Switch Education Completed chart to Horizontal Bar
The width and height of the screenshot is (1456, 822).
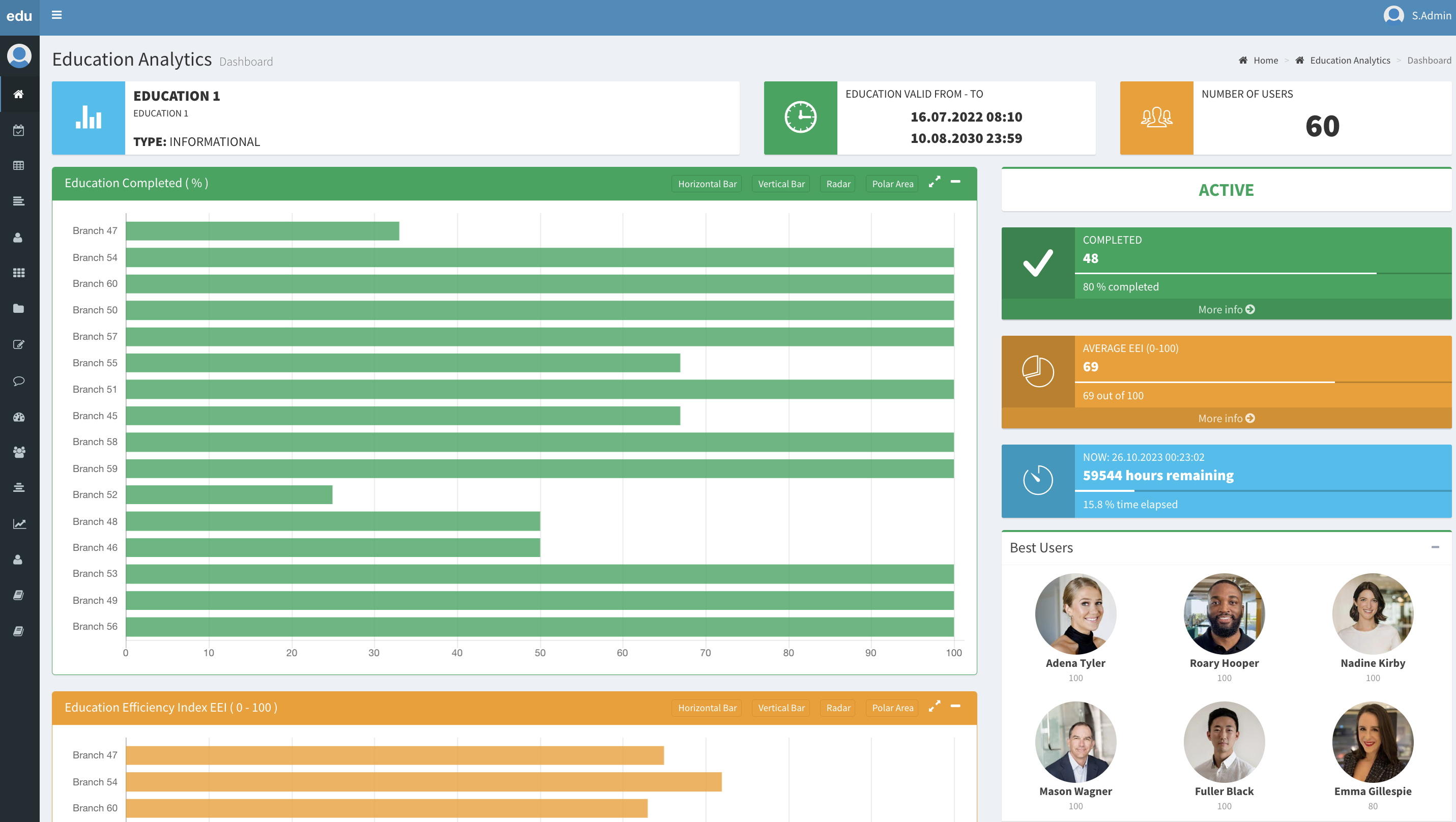click(x=707, y=184)
